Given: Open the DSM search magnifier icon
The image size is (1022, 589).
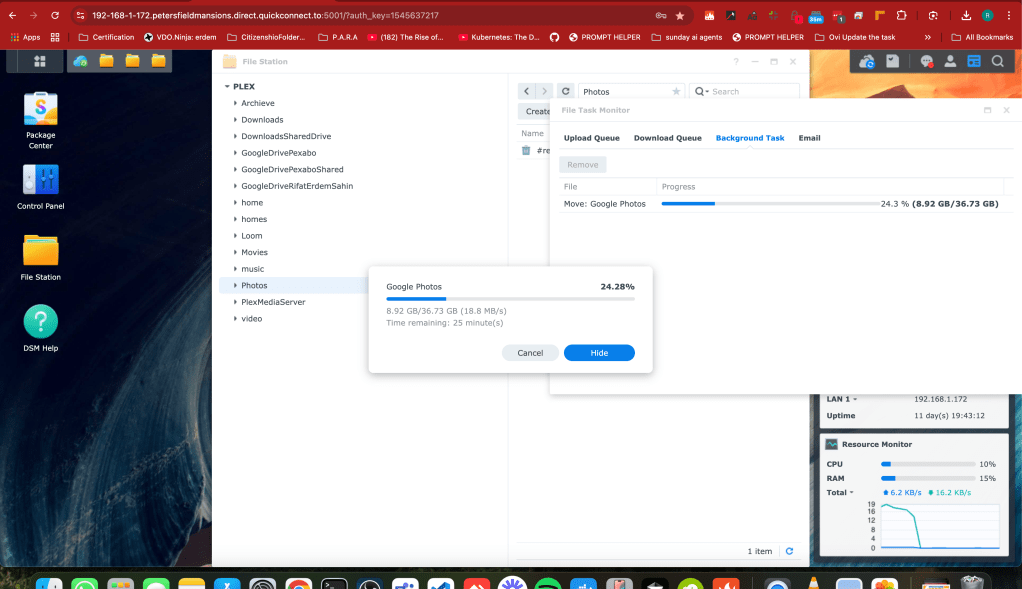Looking at the screenshot, I should 998,61.
